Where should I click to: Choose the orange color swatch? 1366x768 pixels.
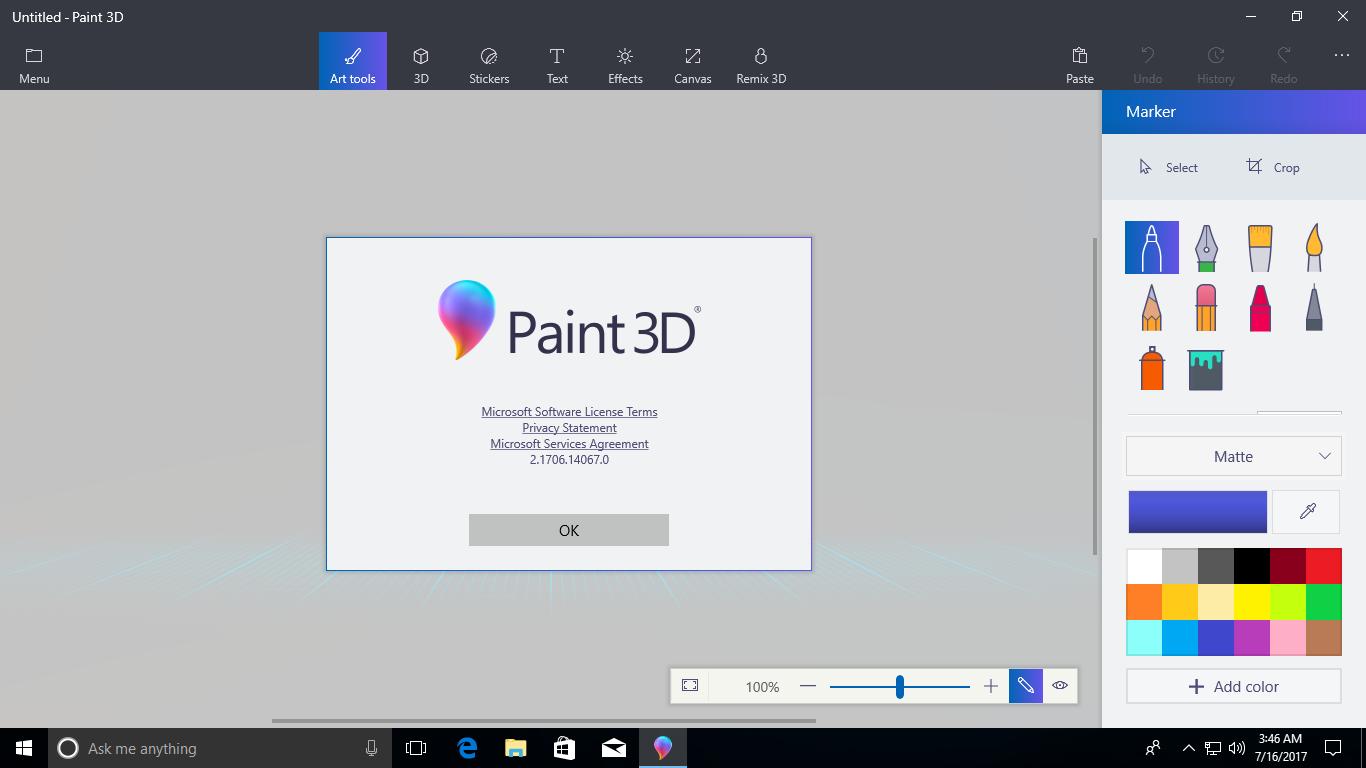coord(1144,602)
